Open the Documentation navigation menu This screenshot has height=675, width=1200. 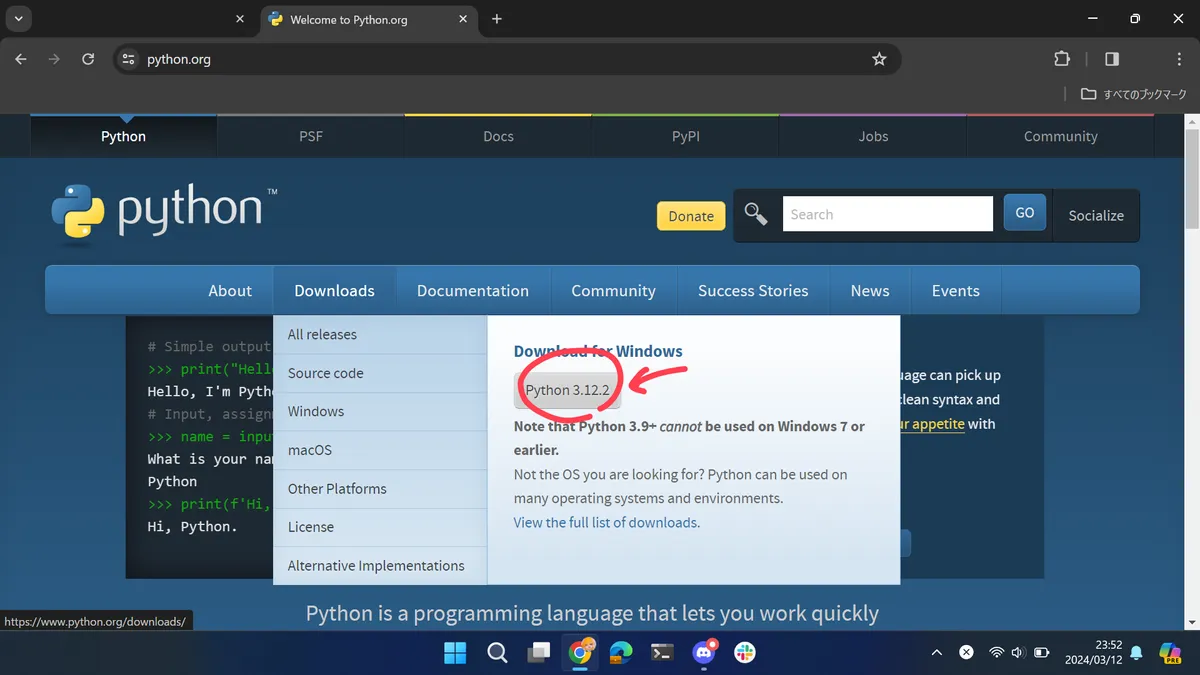point(473,291)
